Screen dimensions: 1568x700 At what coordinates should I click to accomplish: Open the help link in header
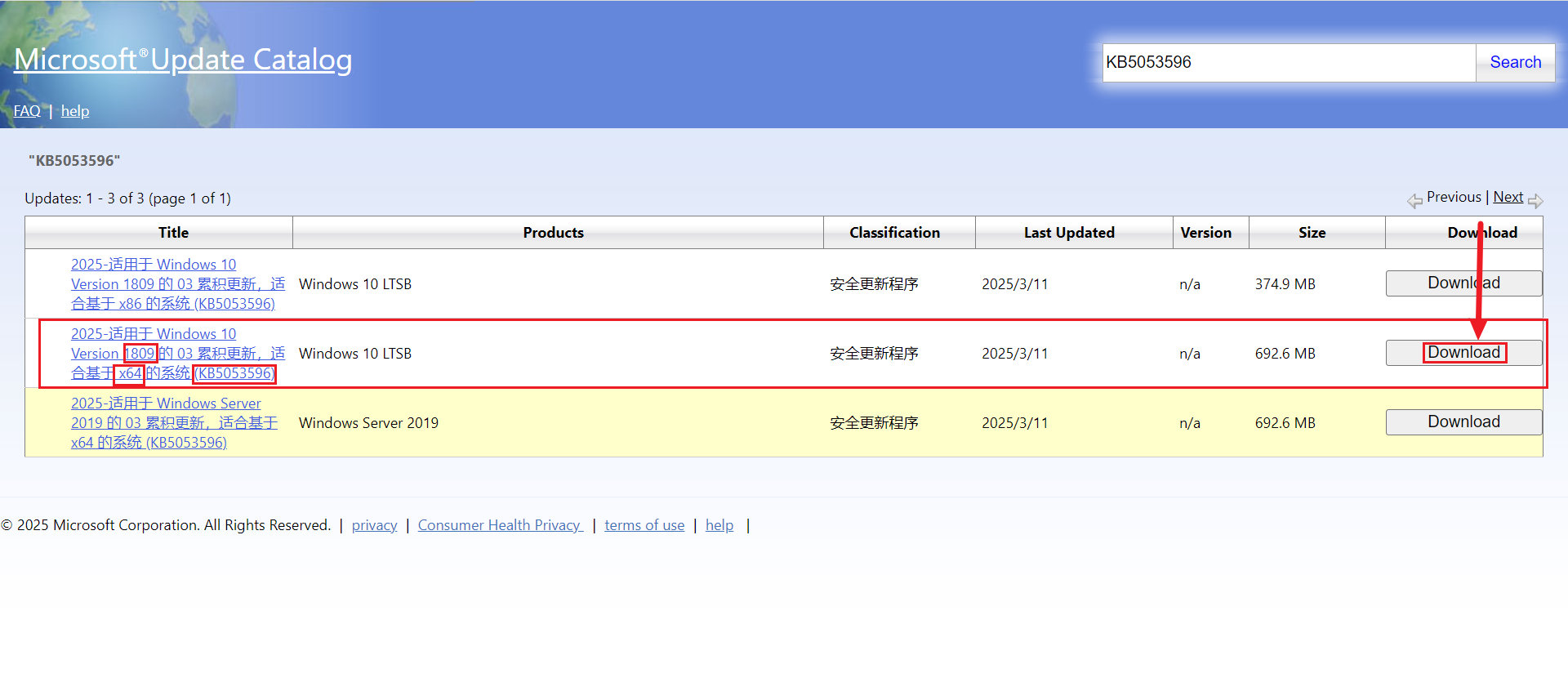click(x=75, y=111)
